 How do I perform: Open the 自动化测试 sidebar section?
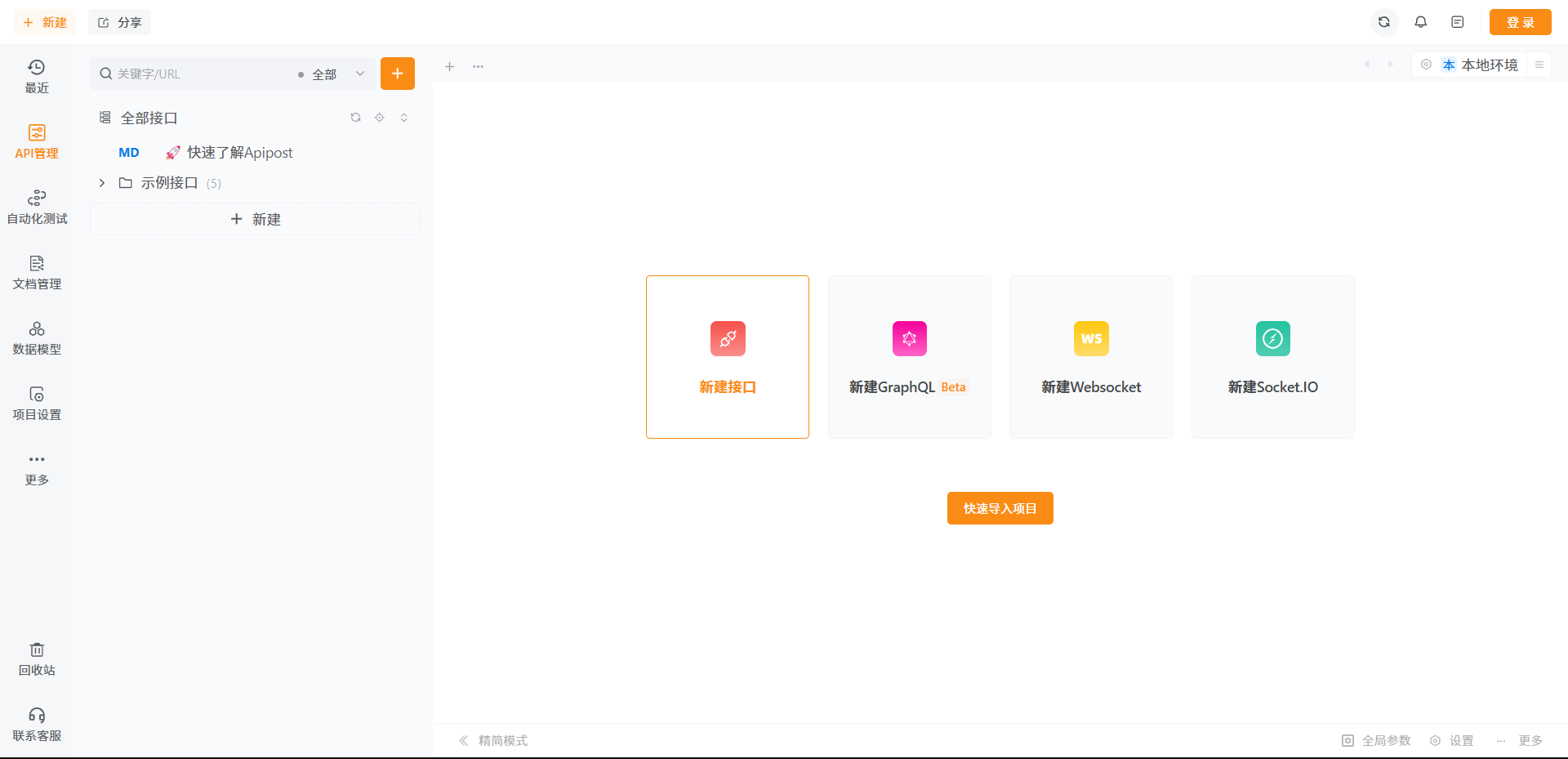[x=37, y=207]
